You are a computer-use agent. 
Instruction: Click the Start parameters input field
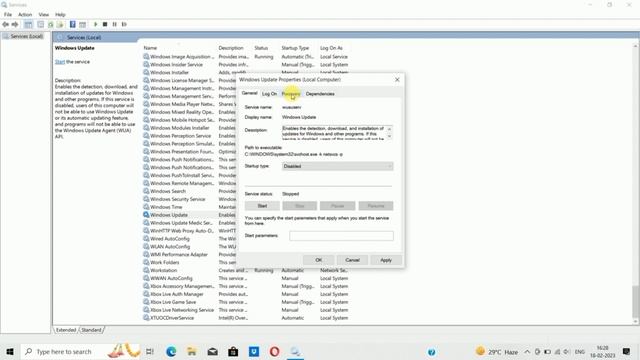coord(342,236)
